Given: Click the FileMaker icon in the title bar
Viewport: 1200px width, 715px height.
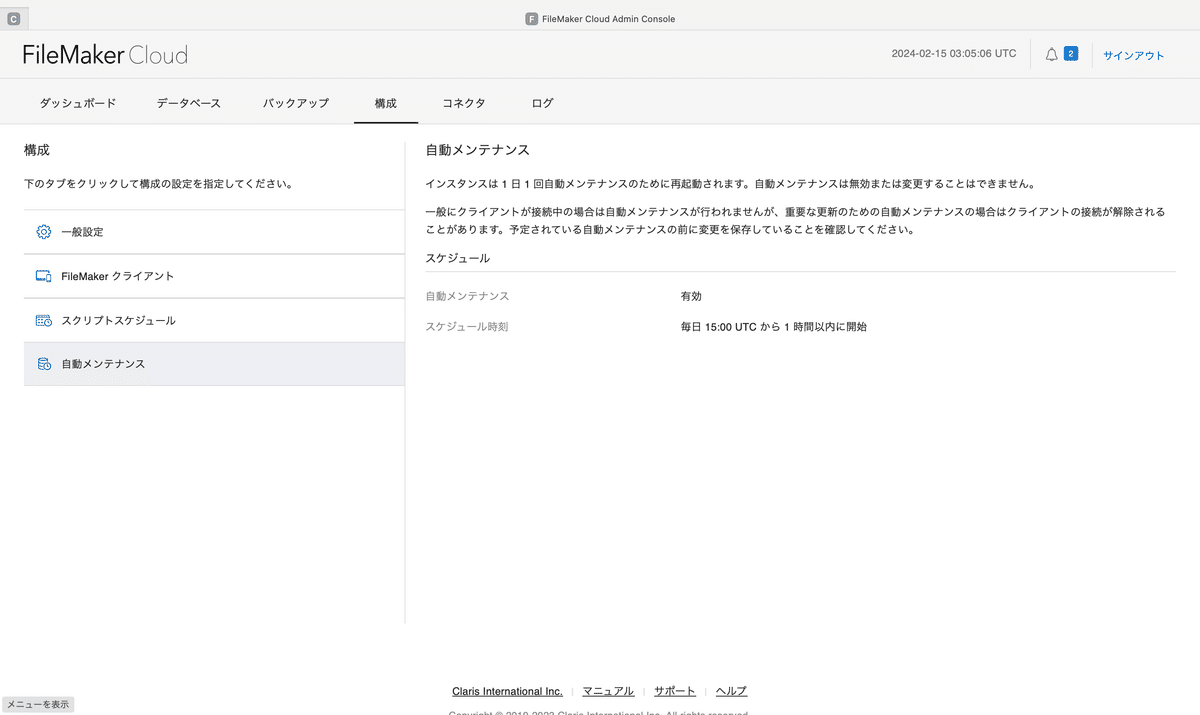Looking at the screenshot, I should tap(530, 18).
